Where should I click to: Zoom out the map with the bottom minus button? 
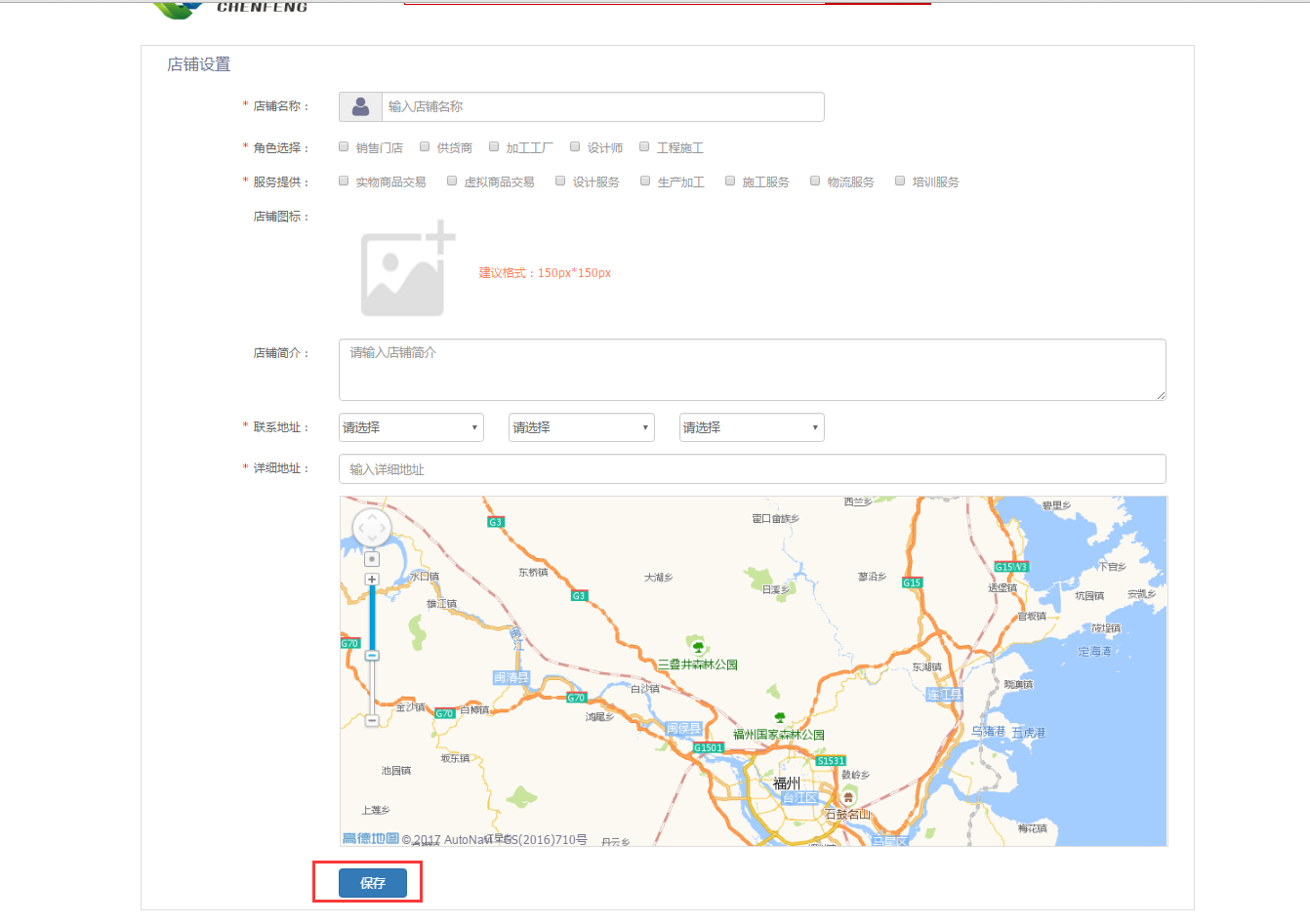click(372, 720)
